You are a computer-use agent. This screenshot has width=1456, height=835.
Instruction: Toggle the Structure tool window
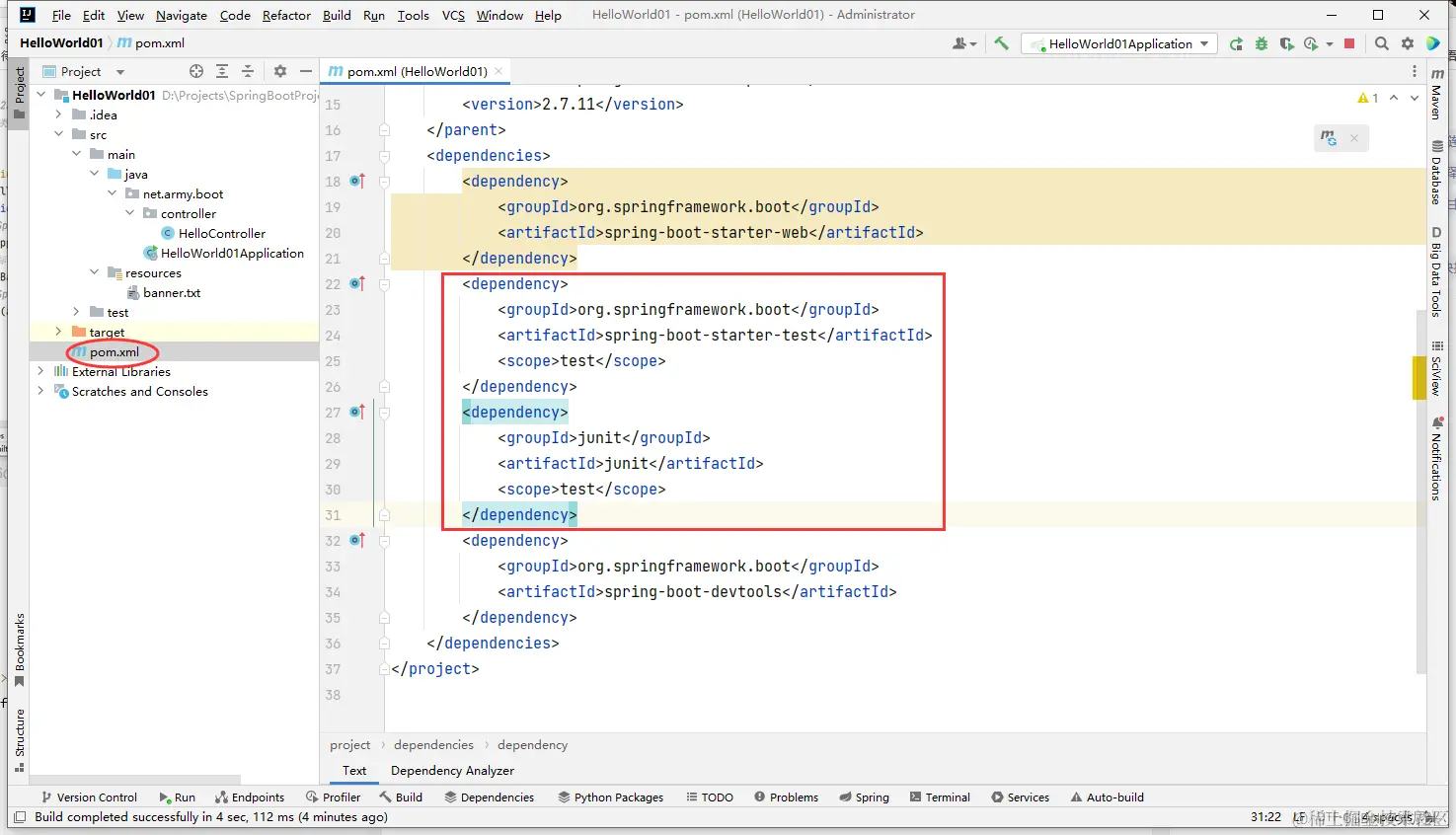pos(20,740)
